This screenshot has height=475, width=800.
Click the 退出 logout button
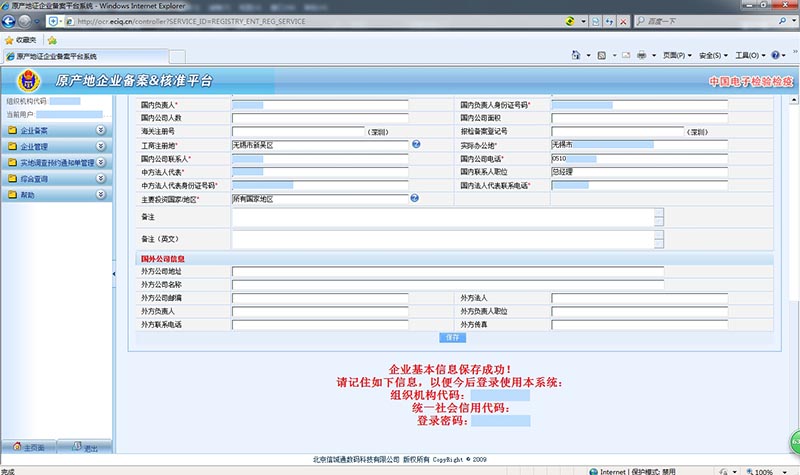pyautogui.click(x=84, y=448)
